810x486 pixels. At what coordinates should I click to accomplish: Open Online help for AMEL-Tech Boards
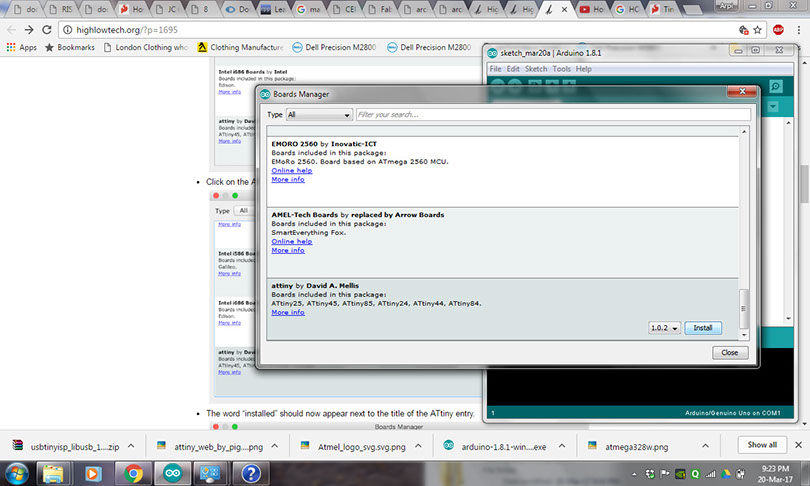[292, 241]
